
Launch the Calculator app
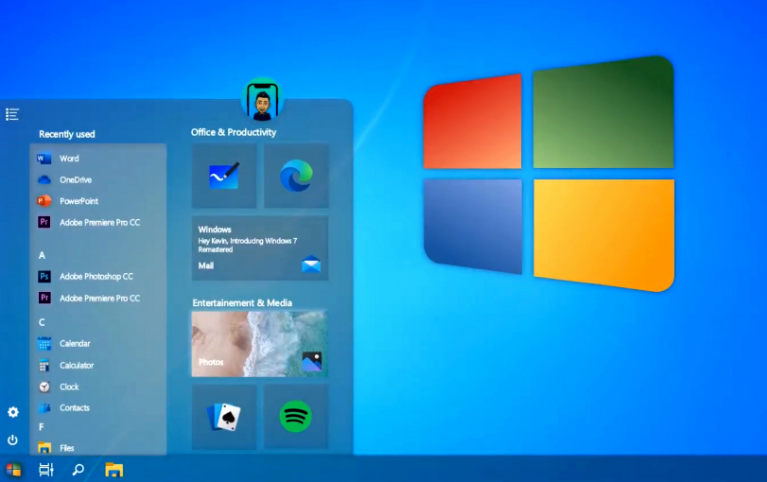pyautogui.click(x=98, y=365)
